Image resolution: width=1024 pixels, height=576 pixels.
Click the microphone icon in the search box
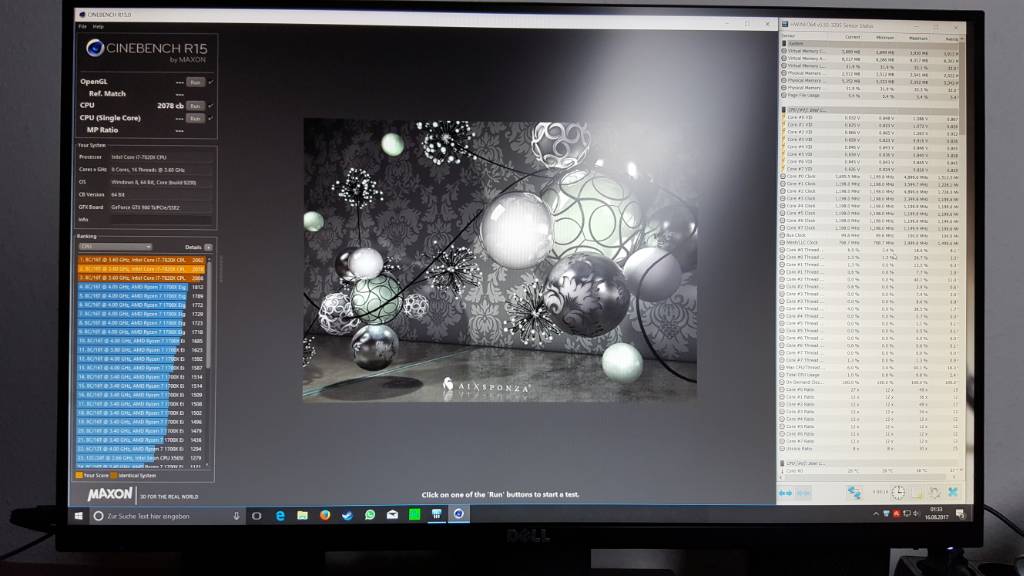[236, 516]
